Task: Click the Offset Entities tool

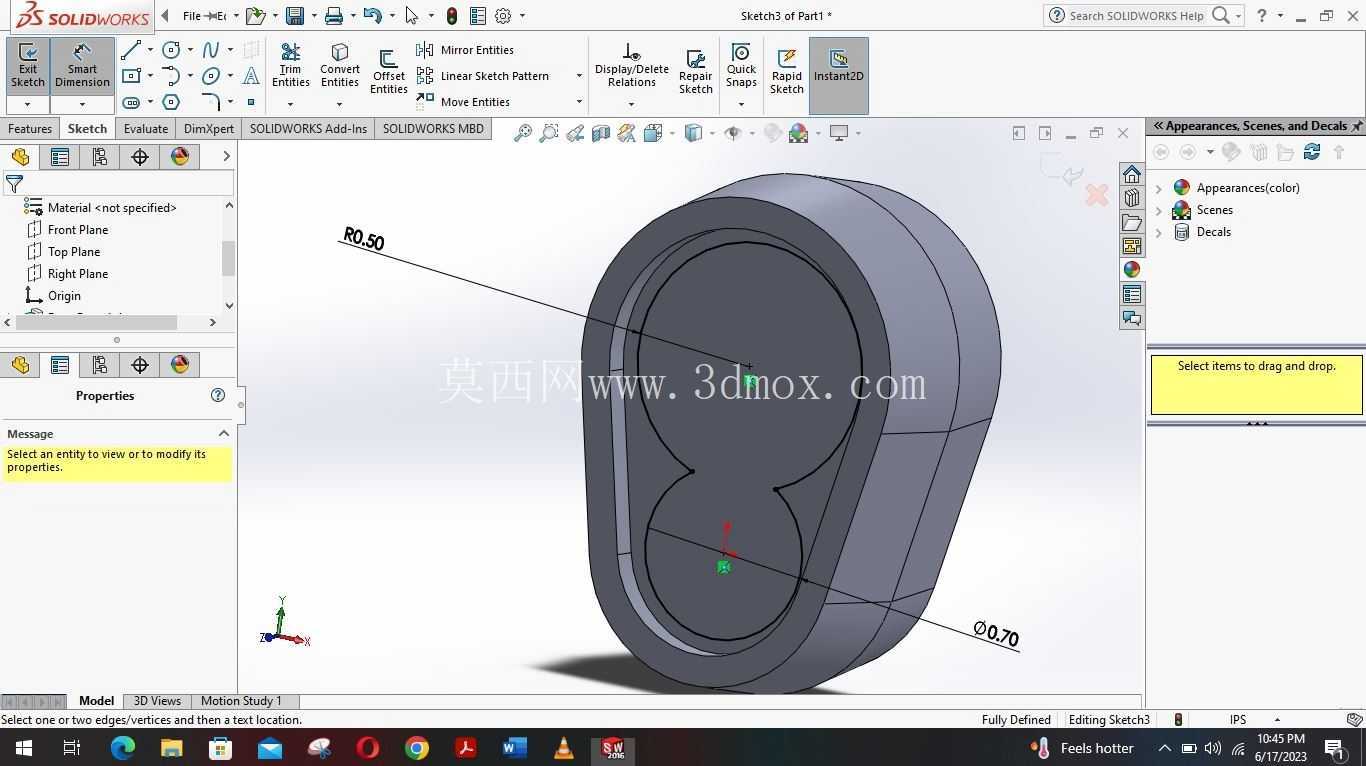Action: point(388,72)
